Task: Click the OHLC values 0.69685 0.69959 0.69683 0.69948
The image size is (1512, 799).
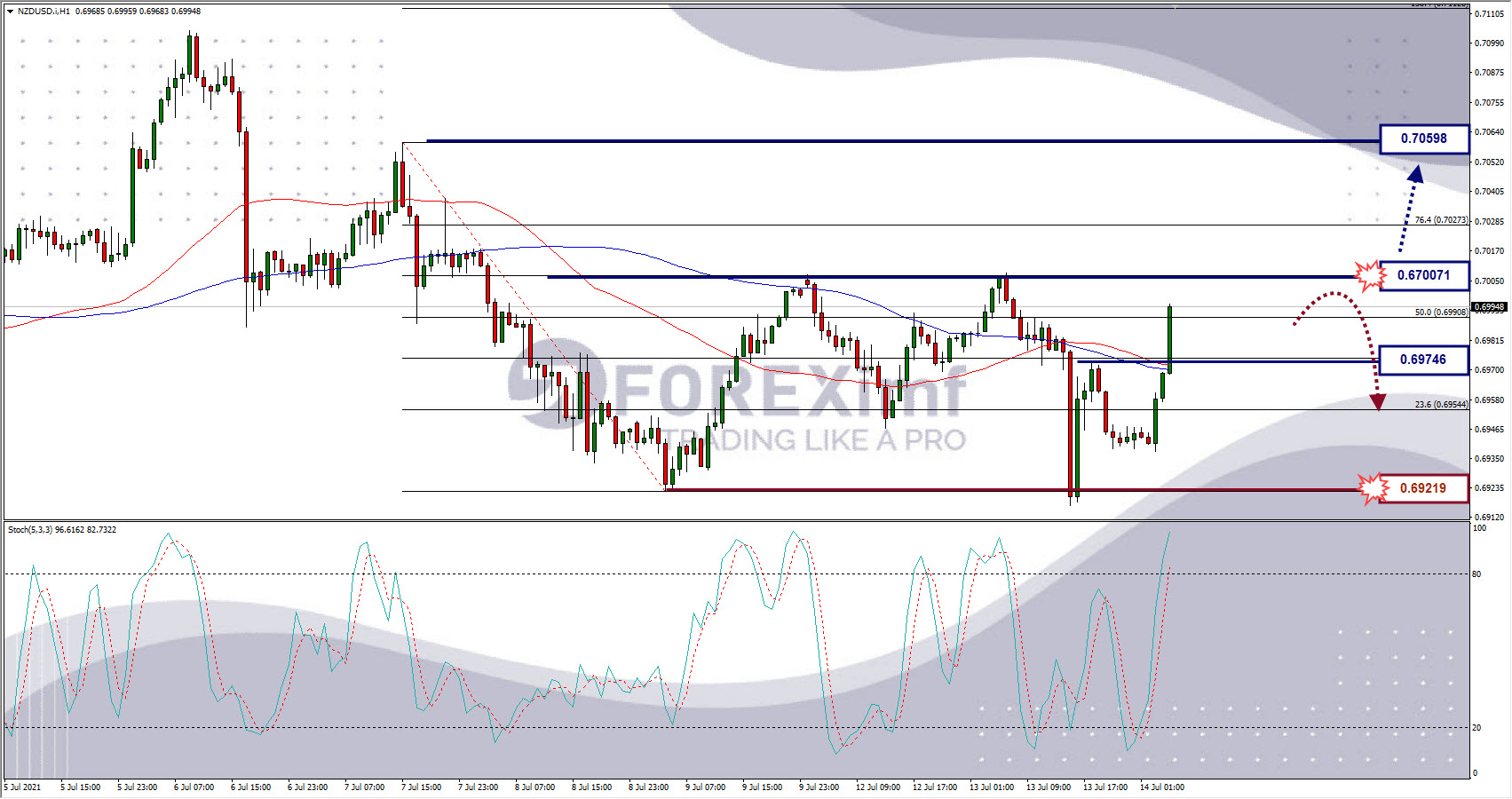Action: click(138, 12)
